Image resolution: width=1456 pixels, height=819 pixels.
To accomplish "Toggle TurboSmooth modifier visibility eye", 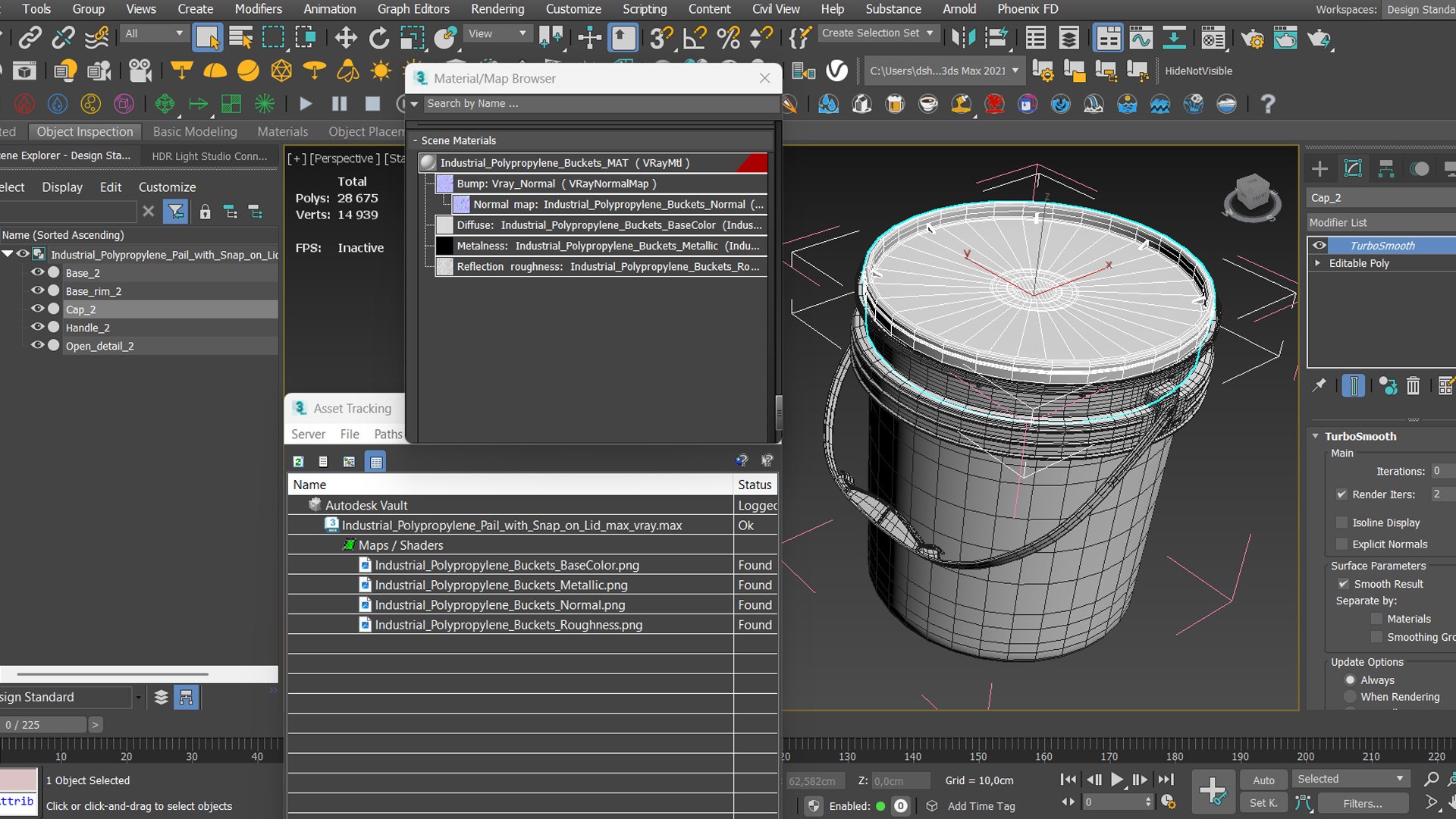I will pyautogui.click(x=1319, y=245).
